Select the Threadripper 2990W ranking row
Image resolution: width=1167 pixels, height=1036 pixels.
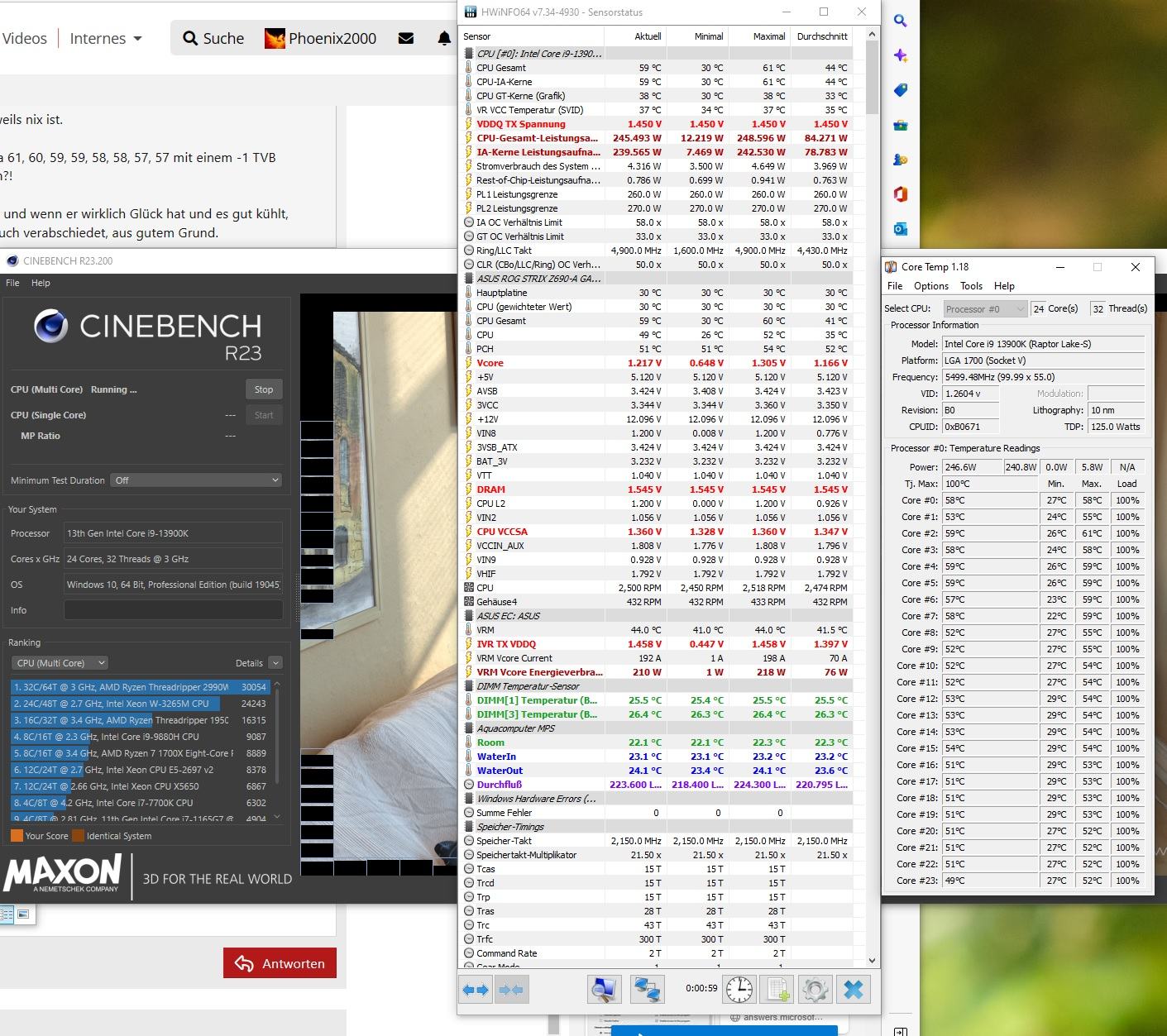[141, 687]
